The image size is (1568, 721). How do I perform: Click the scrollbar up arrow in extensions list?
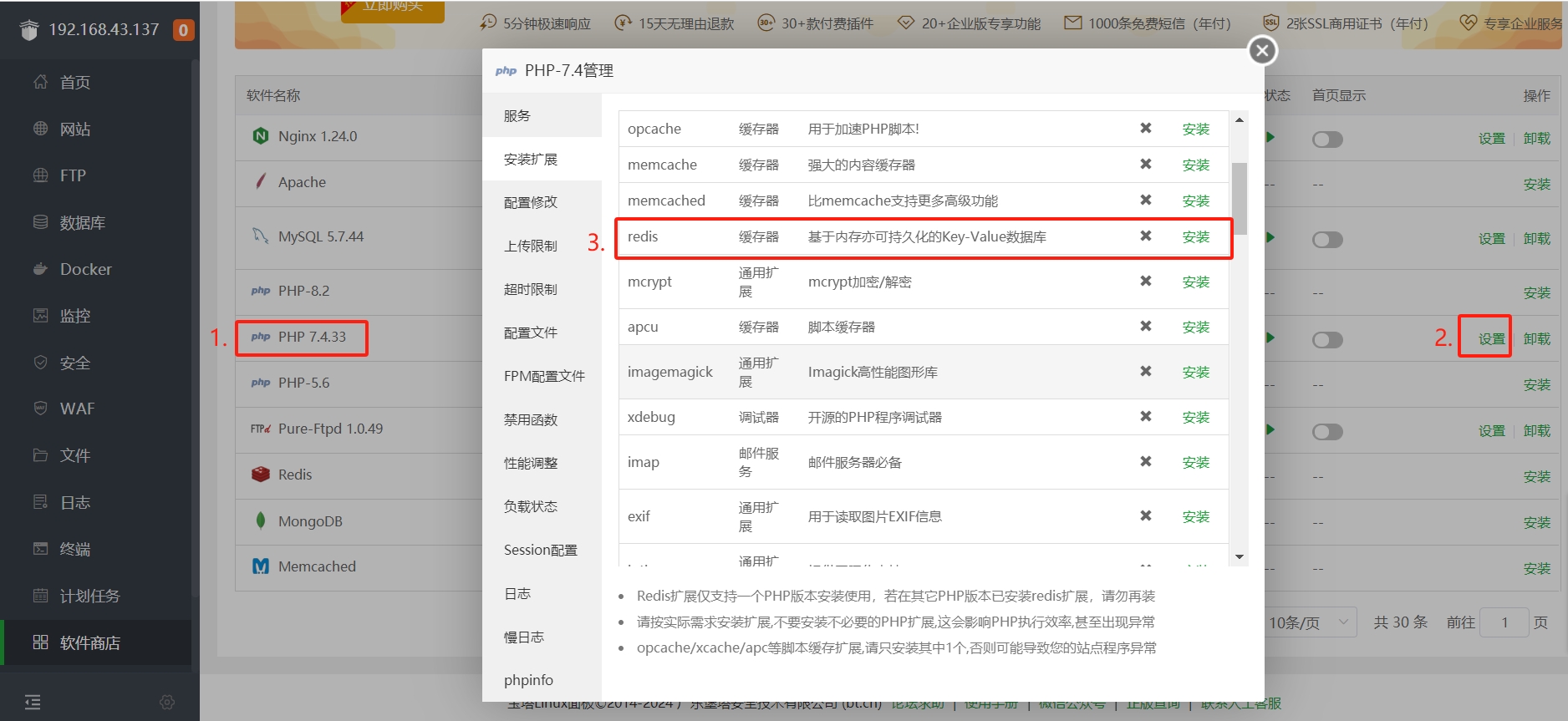coord(1240,120)
